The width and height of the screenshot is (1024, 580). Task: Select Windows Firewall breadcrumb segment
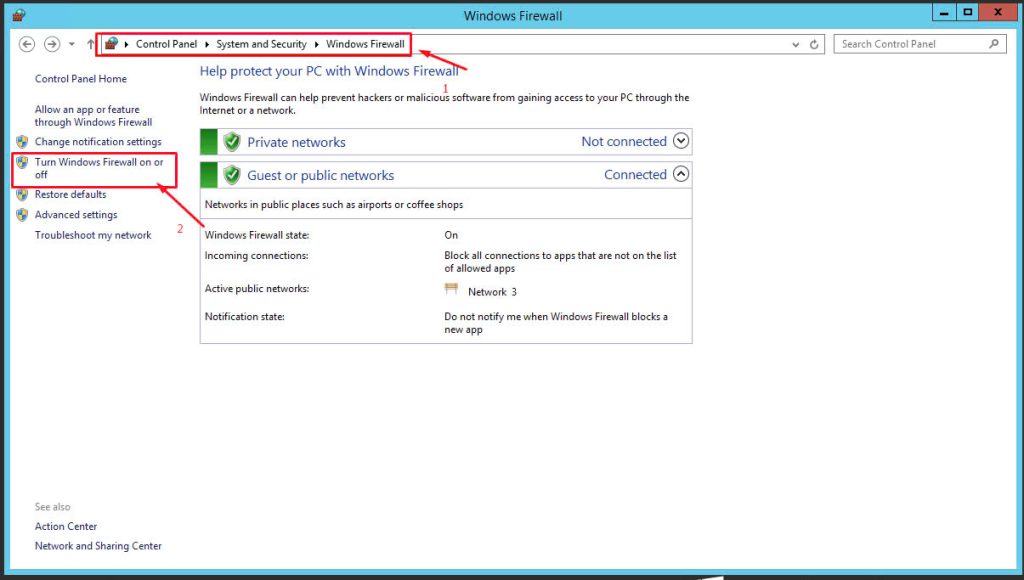click(365, 44)
